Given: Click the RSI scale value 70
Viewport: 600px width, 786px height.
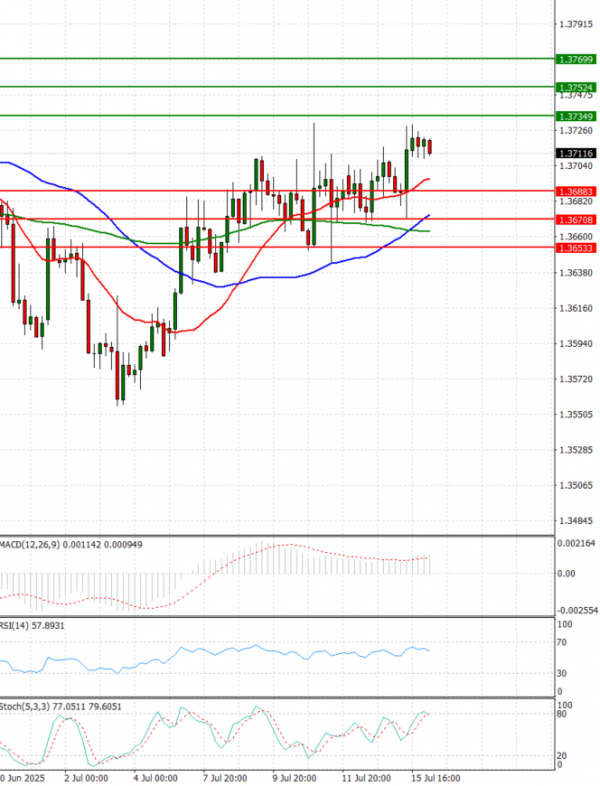Looking at the screenshot, I should pyautogui.click(x=562, y=642).
